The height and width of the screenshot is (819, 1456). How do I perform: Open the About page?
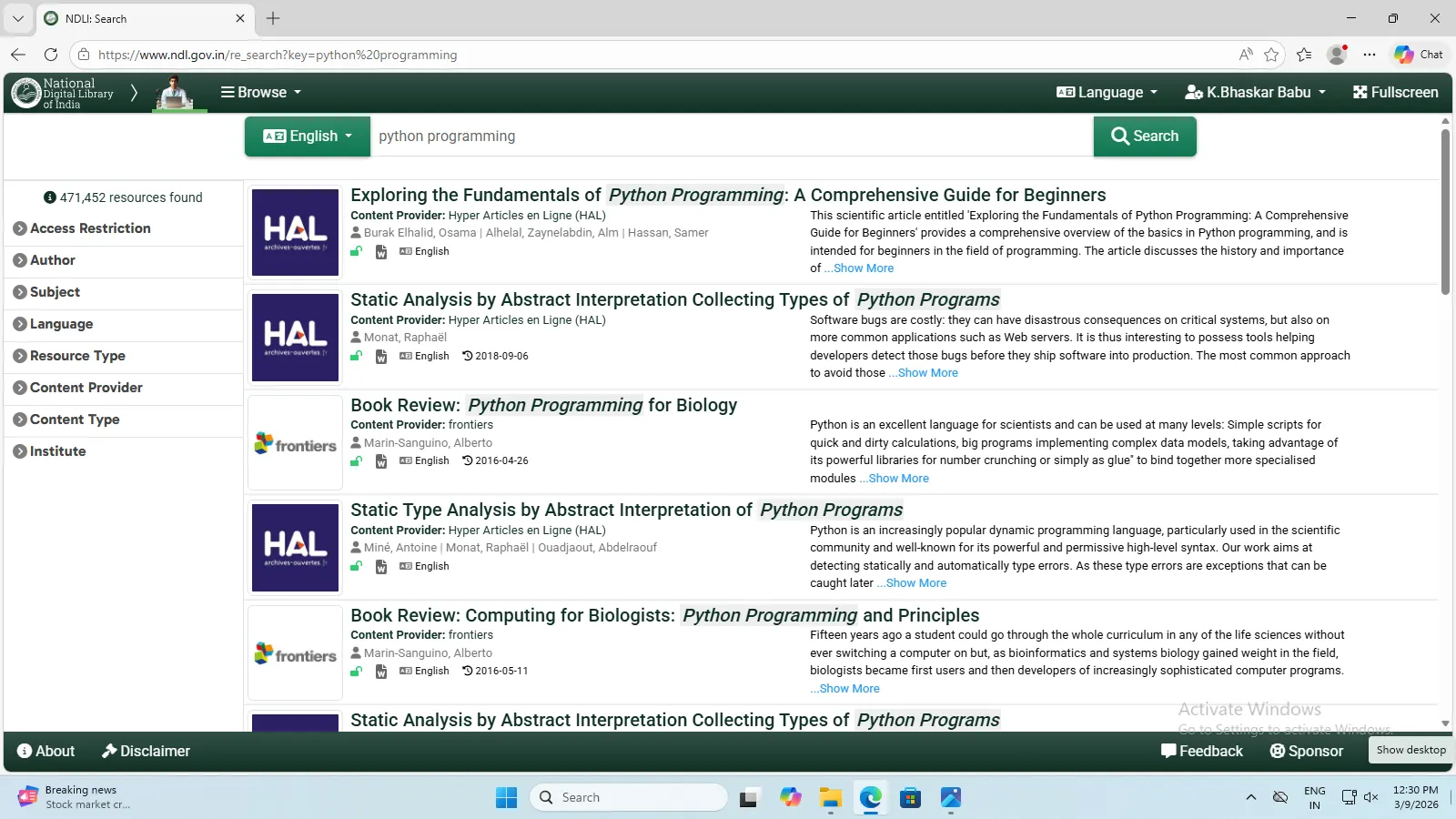pyautogui.click(x=45, y=751)
